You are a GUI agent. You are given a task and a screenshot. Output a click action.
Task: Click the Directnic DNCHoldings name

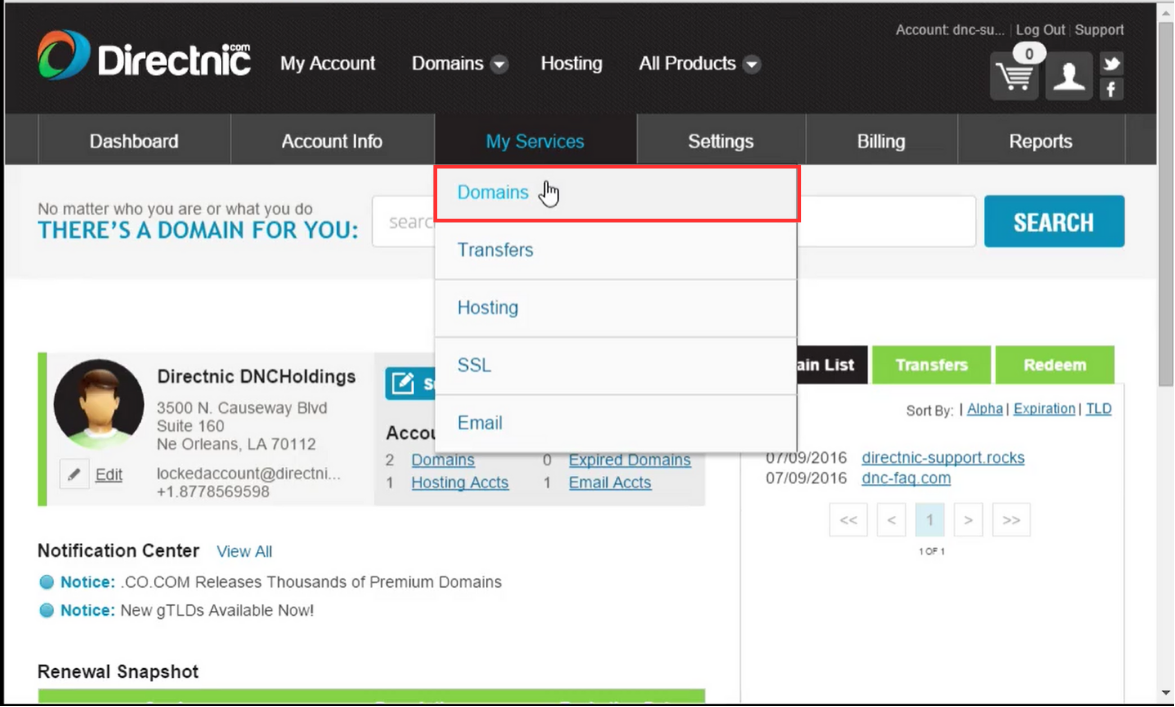(x=256, y=377)
